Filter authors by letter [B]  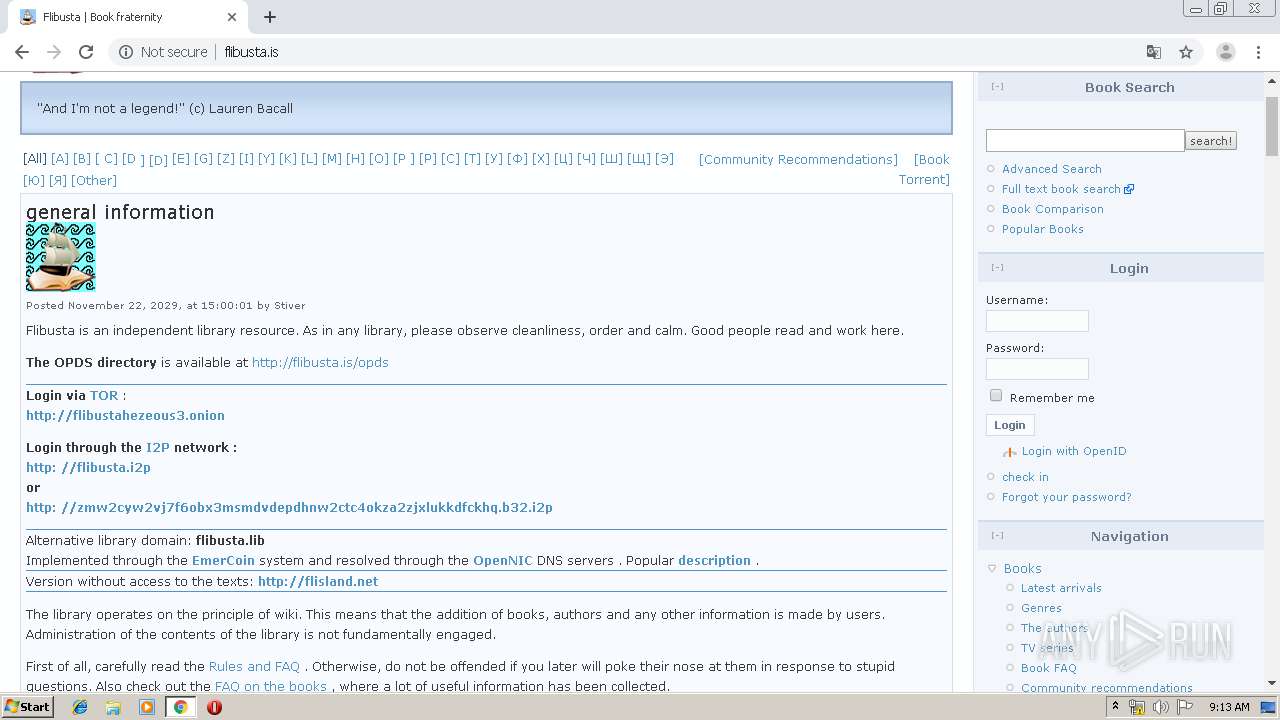tap(82, 159)
